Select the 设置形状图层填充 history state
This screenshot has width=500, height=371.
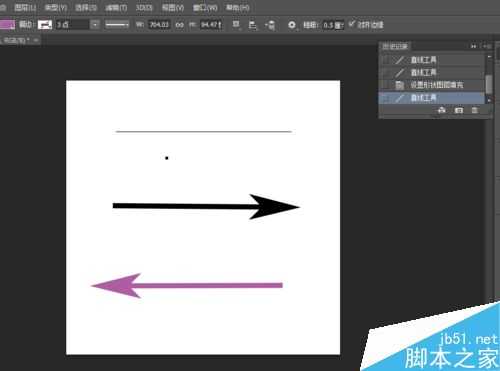pos(431,85)
